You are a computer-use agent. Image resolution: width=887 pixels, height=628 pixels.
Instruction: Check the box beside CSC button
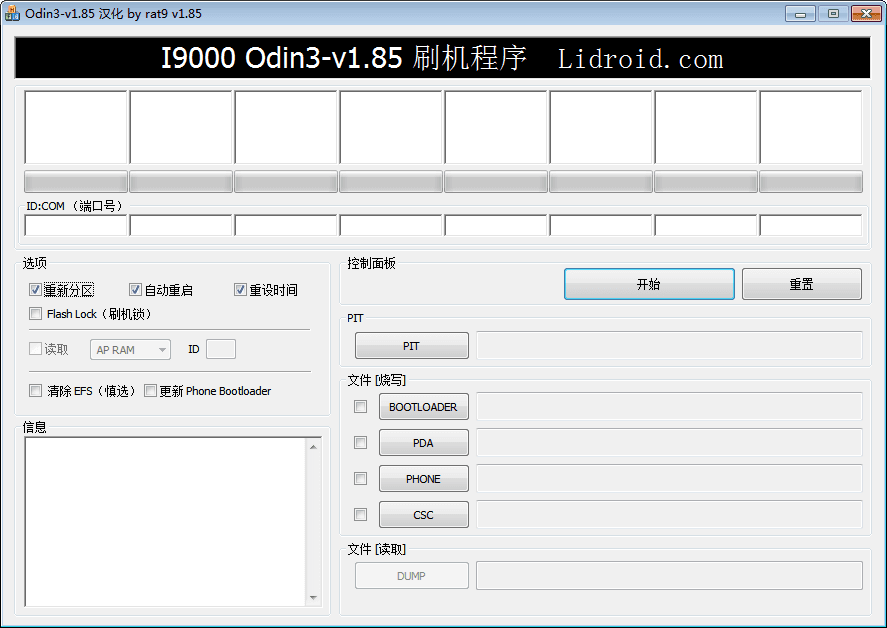pos(360,514)
